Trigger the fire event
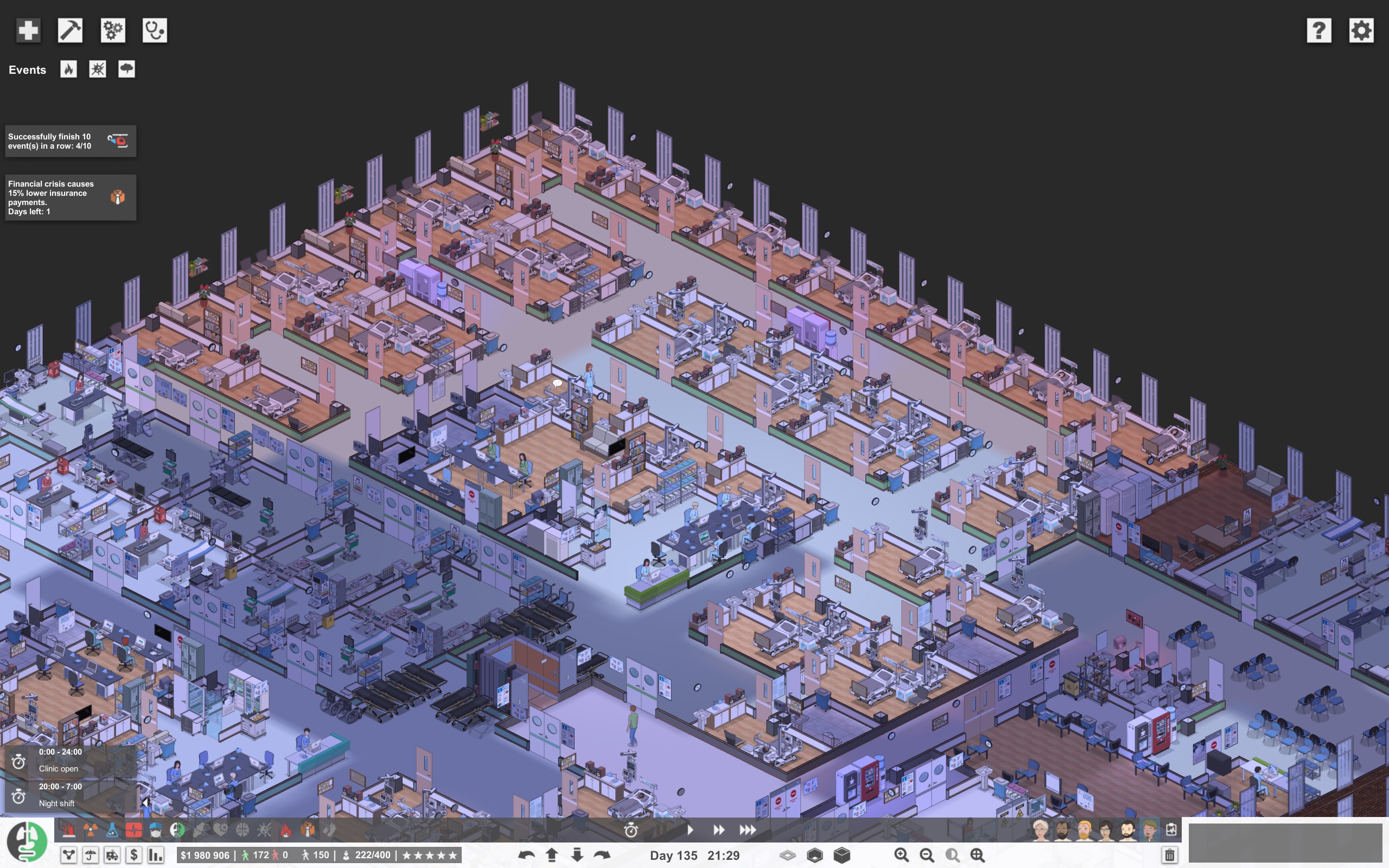 coord(69,69)
